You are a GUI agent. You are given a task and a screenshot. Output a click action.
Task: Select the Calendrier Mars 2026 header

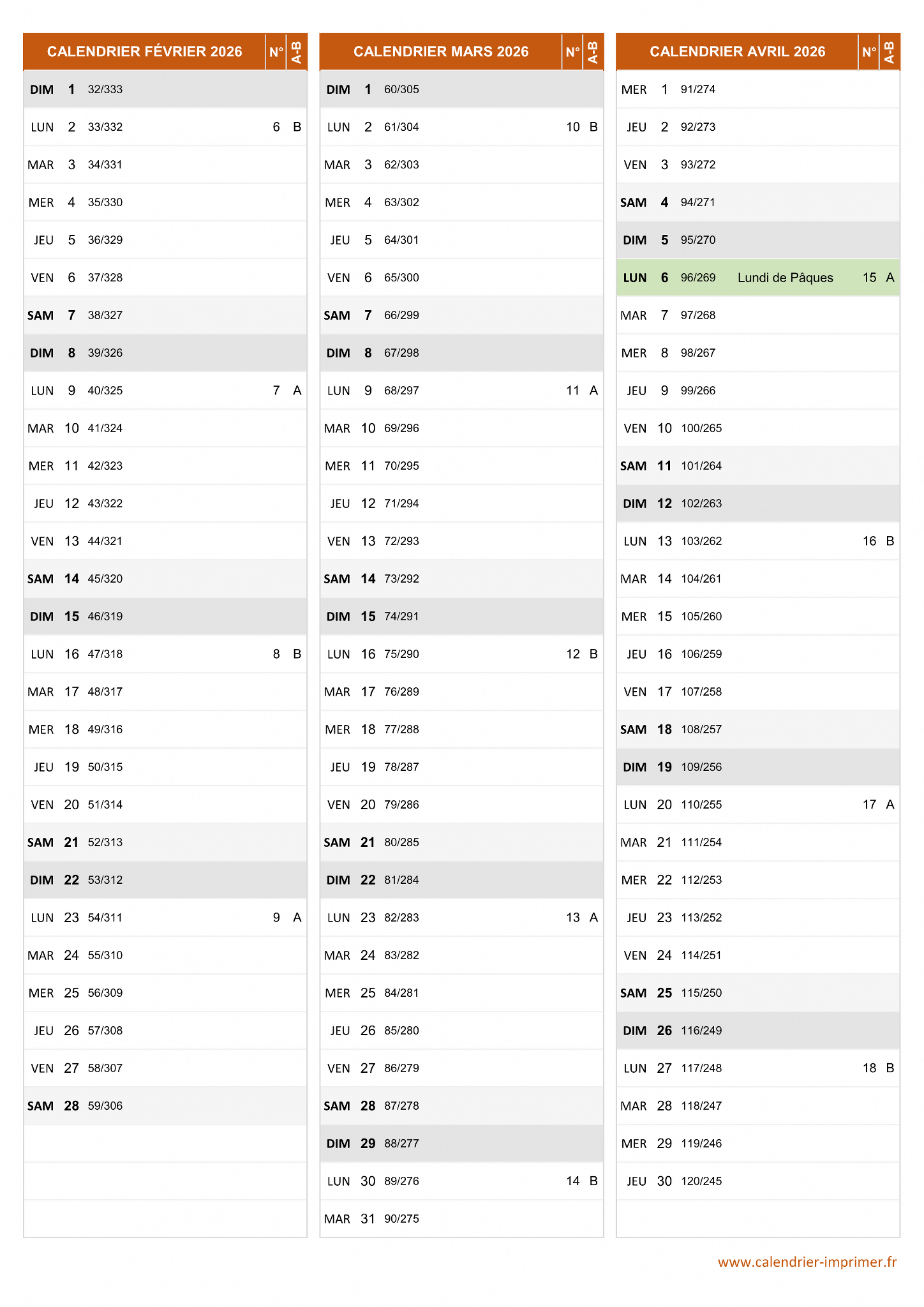[441, 52]
